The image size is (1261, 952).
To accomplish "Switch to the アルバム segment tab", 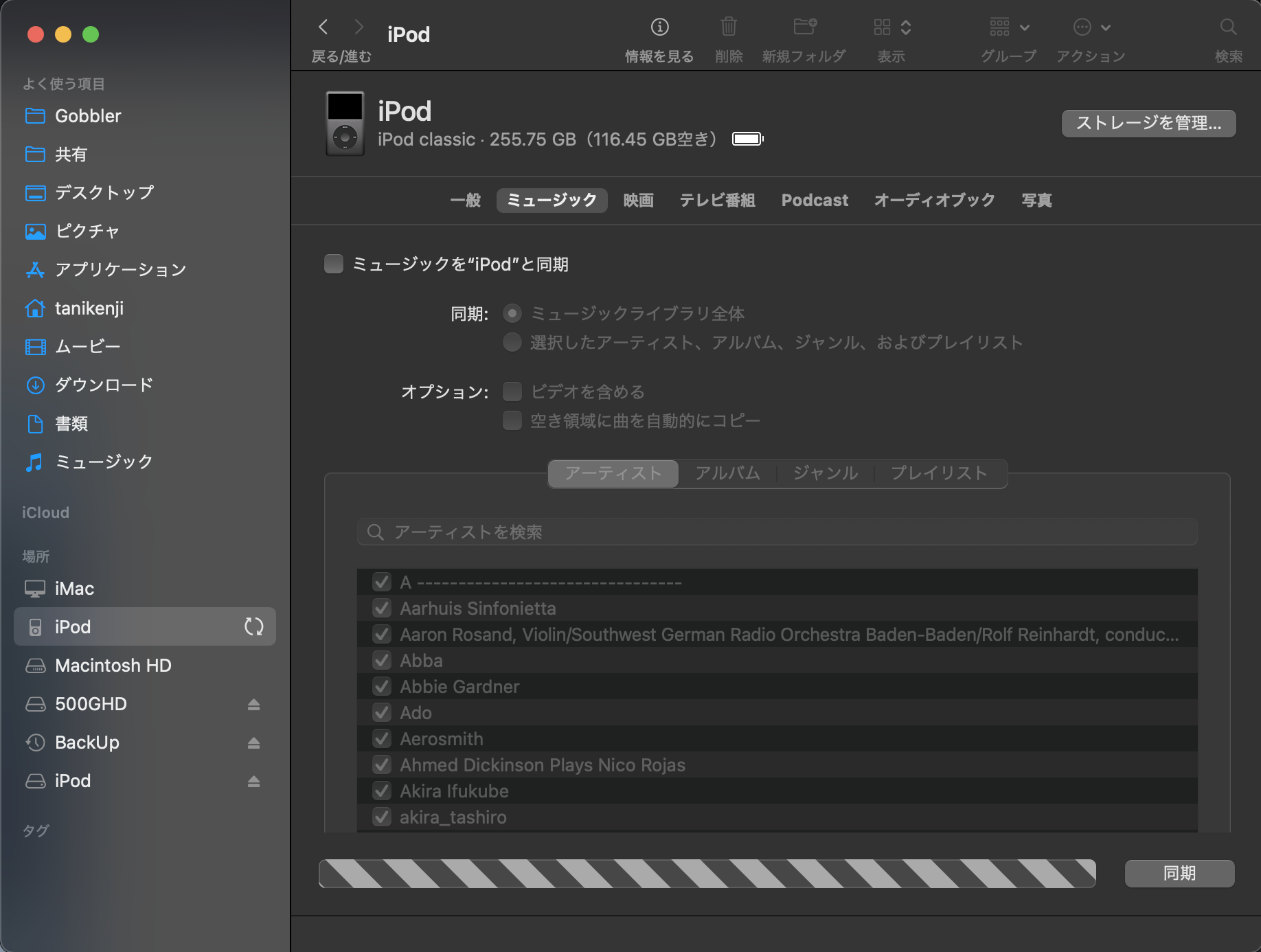I will (727, 473).
